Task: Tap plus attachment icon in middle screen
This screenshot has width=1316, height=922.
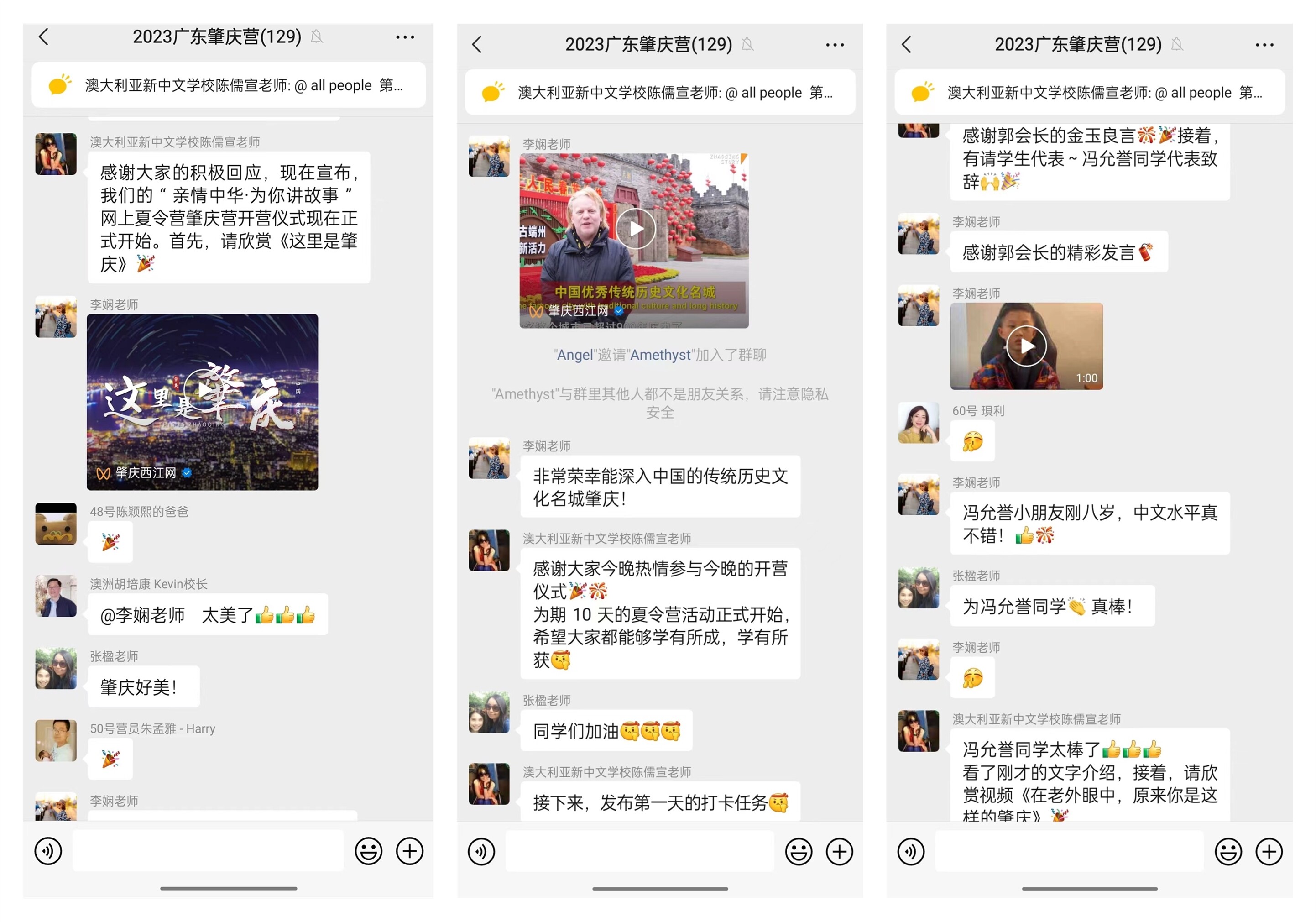Action: pyautogui.click(x=840, y=851)
